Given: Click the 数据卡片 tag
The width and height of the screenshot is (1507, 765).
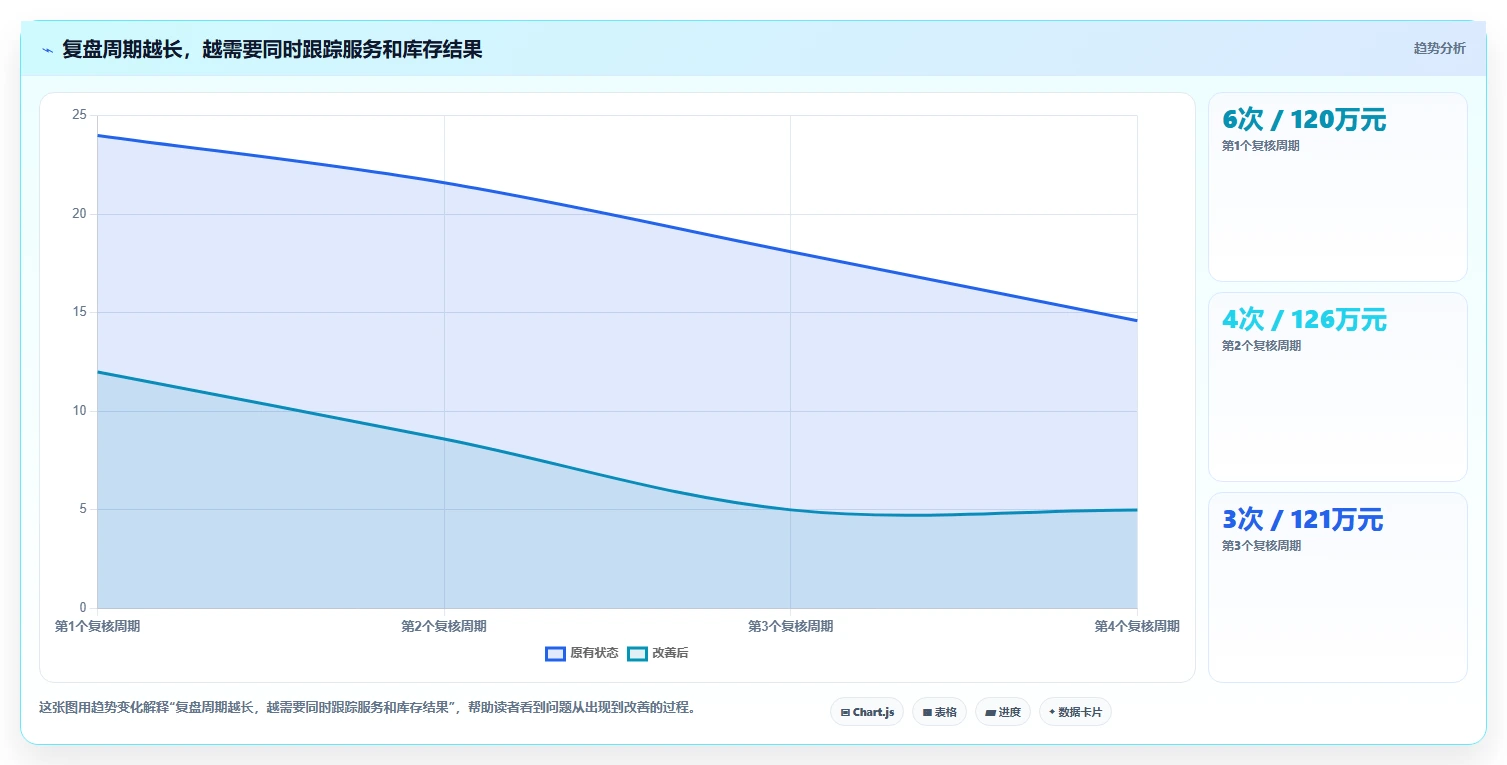Looking at the screenshot, I should [x=1075, y=712].
